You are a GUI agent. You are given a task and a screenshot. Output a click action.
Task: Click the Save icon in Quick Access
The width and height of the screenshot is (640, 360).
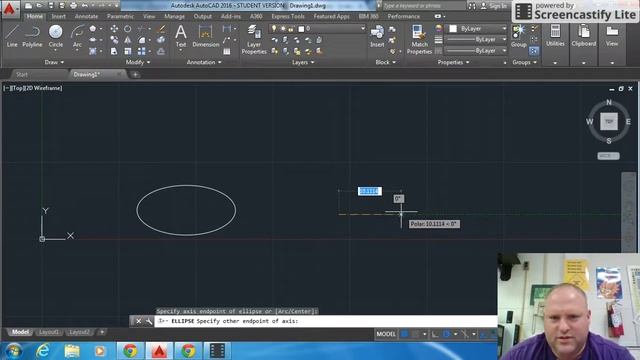pyautogui.click(x=51, y=6)
